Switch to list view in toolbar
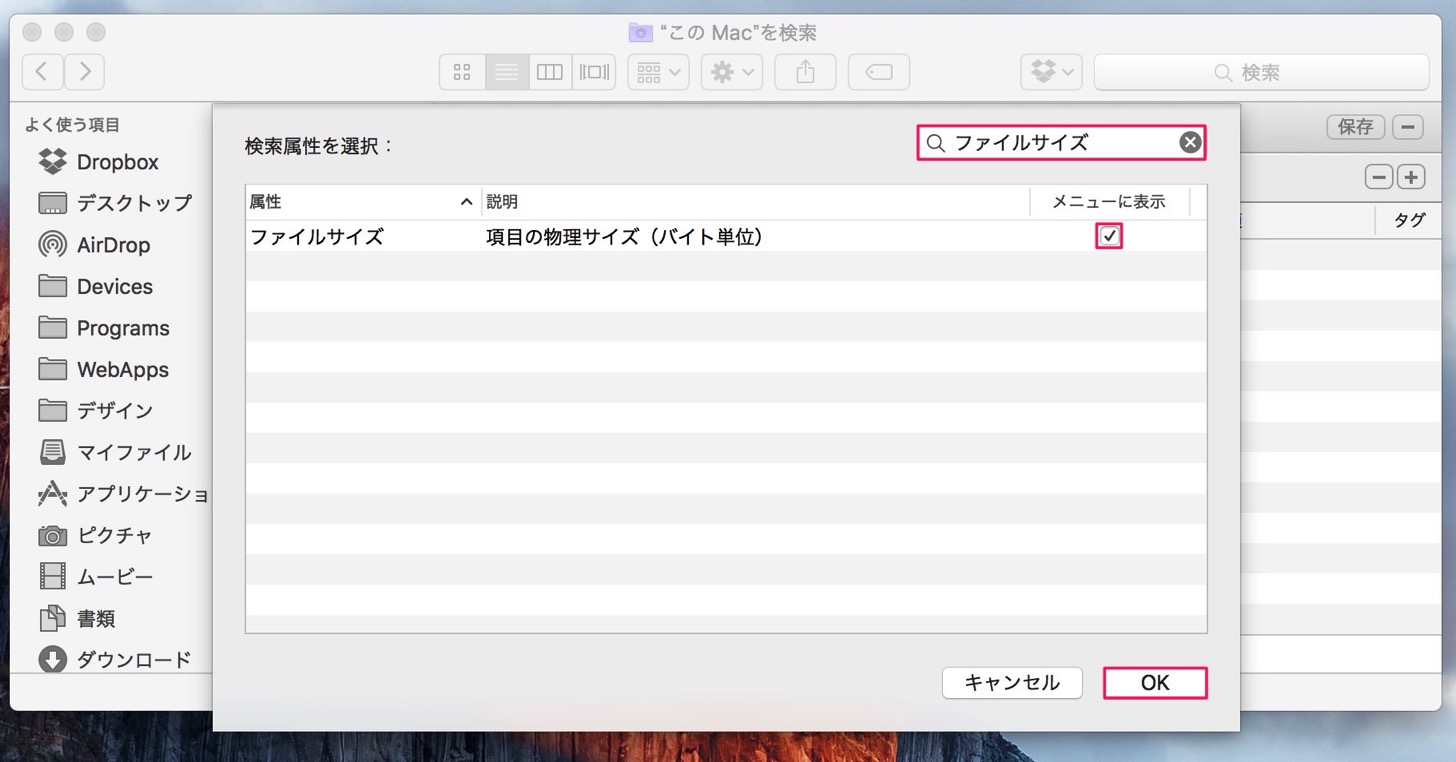1456x762 pixels. pos(507,72)
